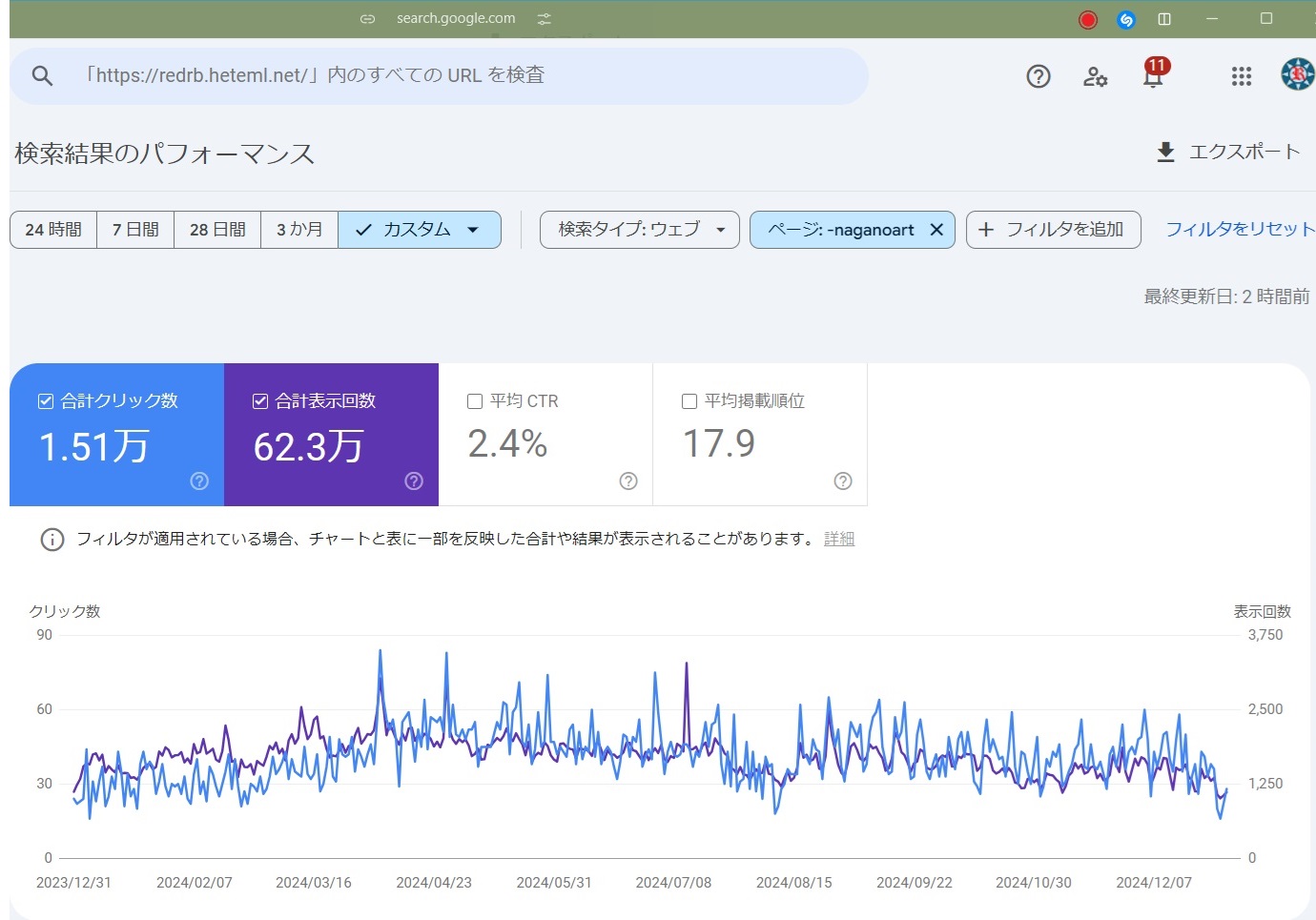Open notifications bell with 11 badge
This screenshot has width=1316, height=920.
tap(1153, 76)
